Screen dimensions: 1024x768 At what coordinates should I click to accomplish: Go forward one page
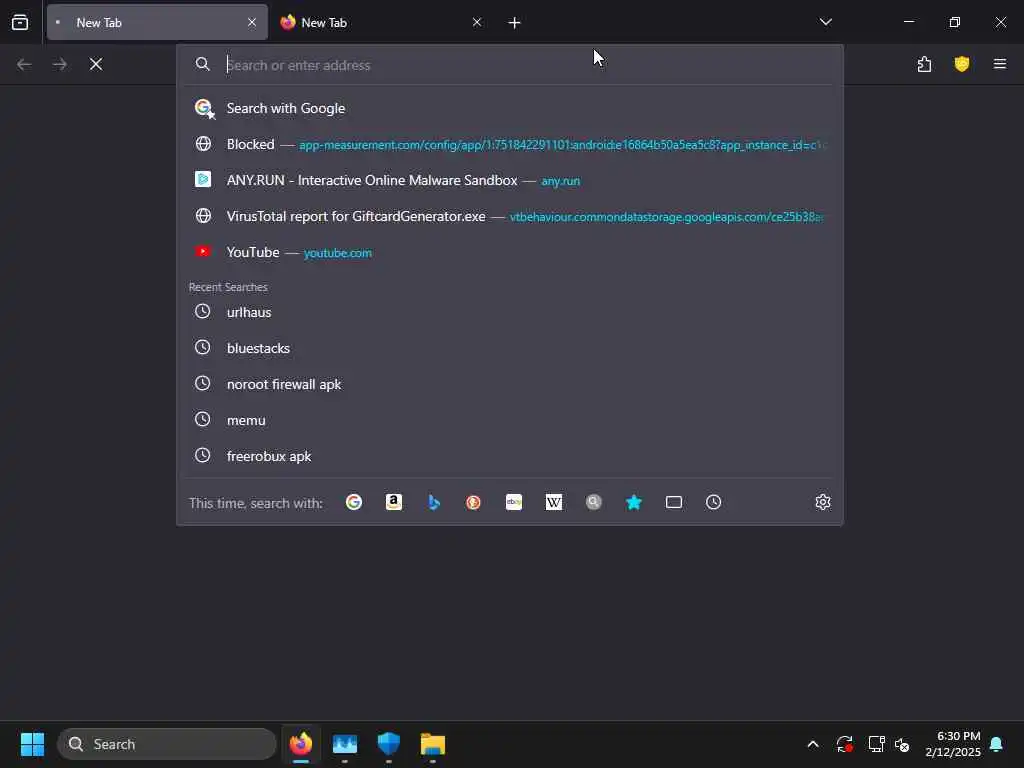click(59, 64)
